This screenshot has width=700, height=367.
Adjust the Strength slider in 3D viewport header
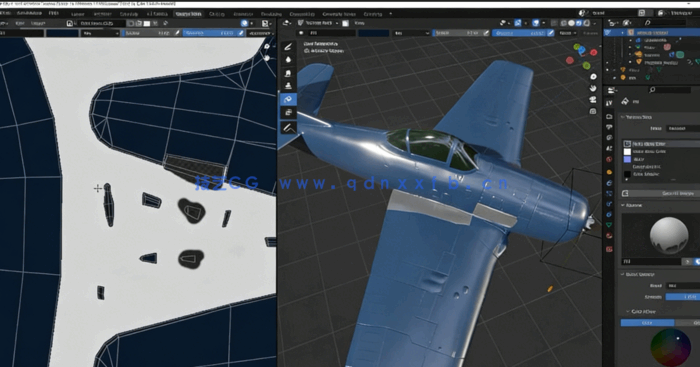tap(519, 33)
